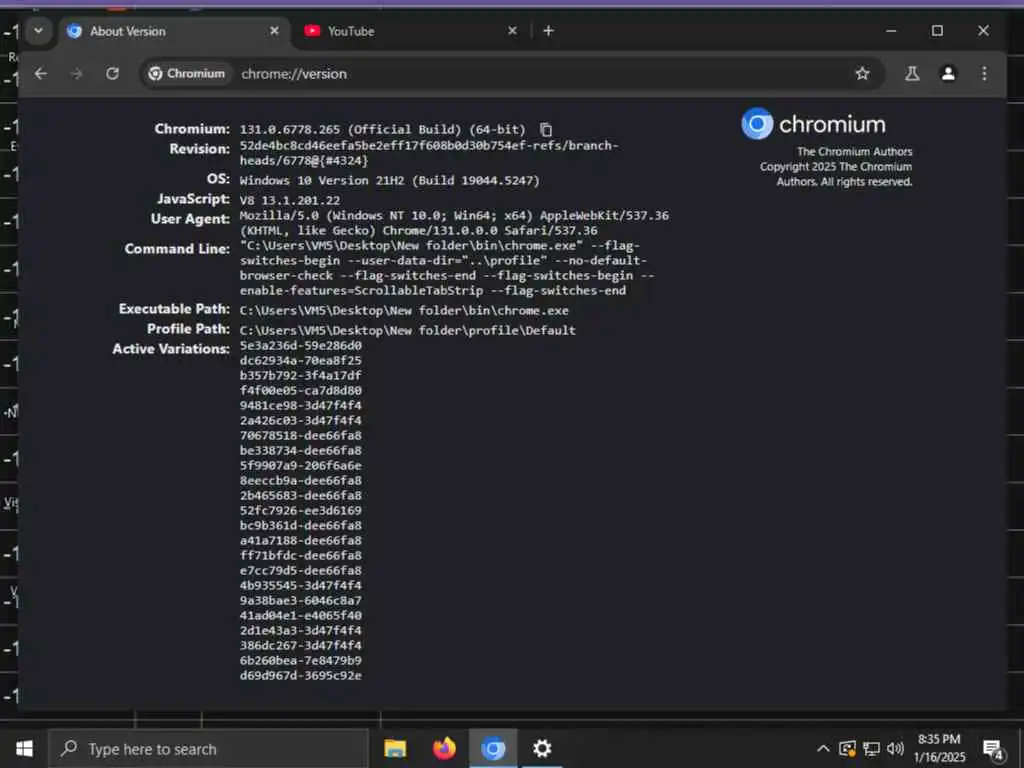This screenshot has height=768, width=1024.
Task: Select variation 5f9907a9-206f6a6e
Action: [300, 466]
